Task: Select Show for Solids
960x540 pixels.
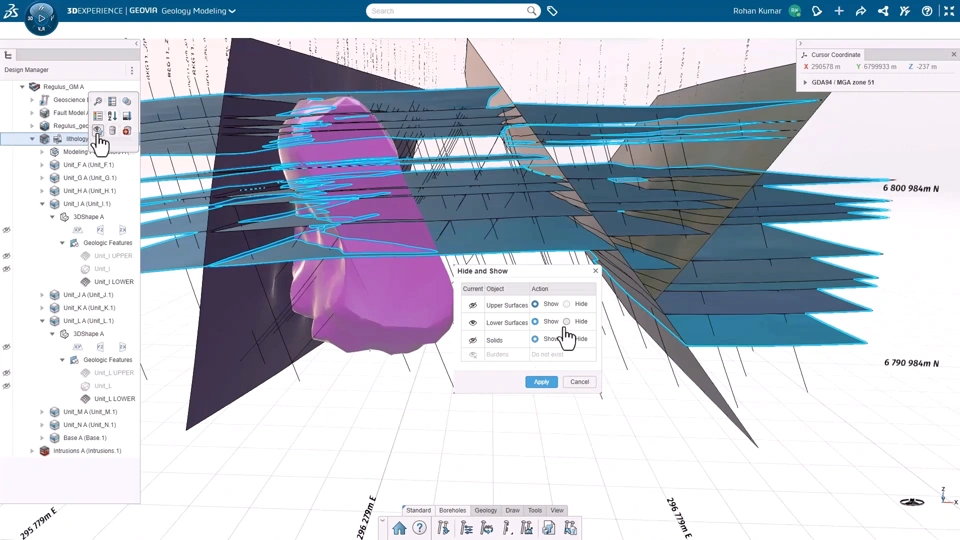Action: (535, 339)
